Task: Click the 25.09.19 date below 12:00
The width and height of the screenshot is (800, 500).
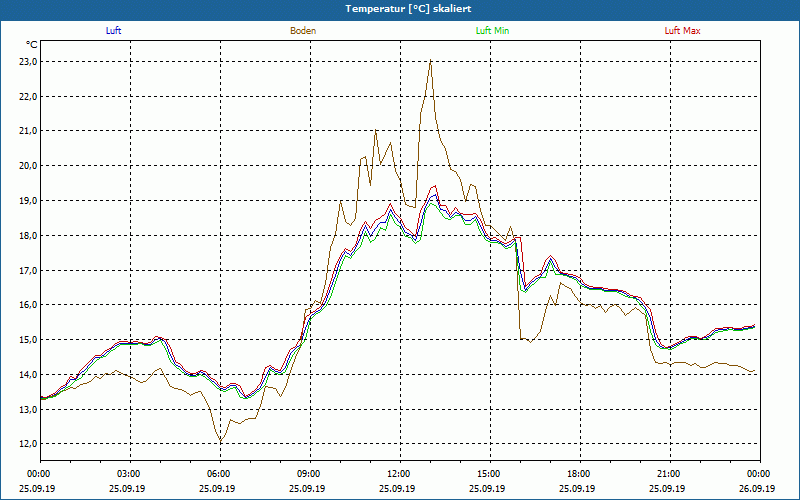Action: tap(397, 488)
